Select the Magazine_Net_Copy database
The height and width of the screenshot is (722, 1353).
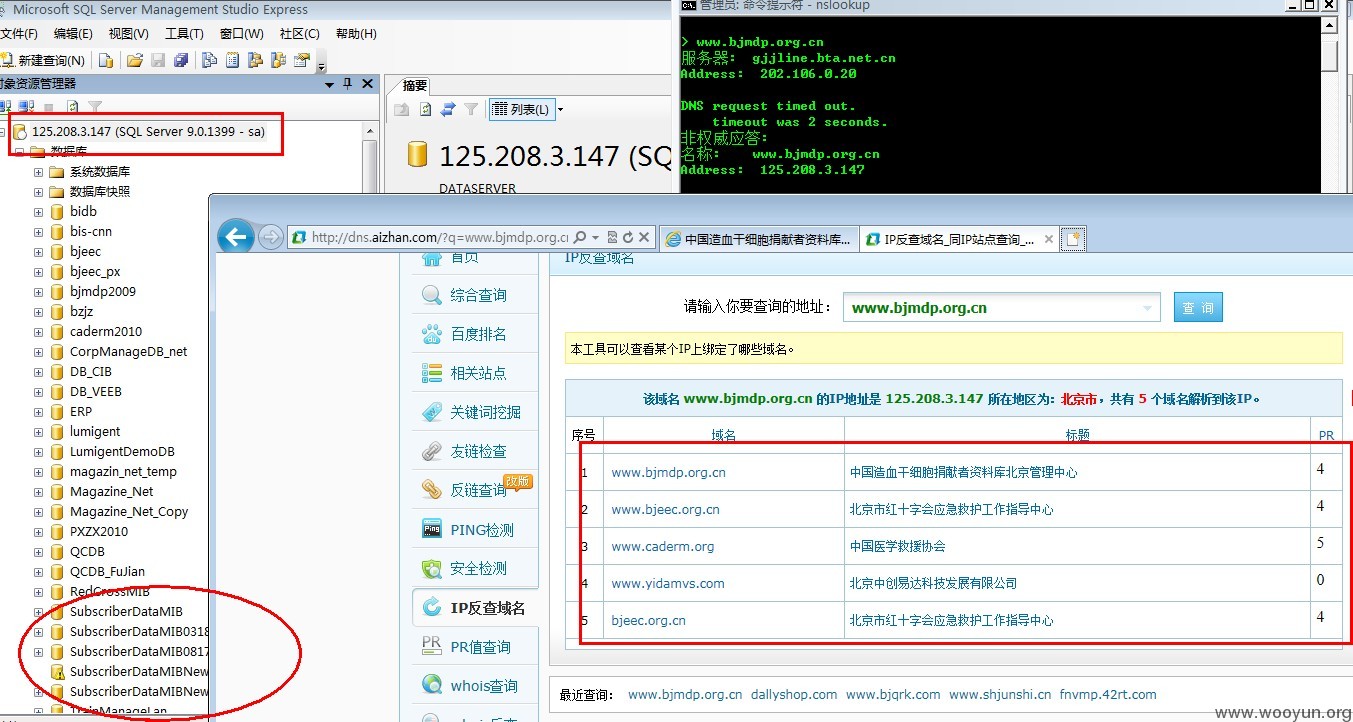pos(129,512)
